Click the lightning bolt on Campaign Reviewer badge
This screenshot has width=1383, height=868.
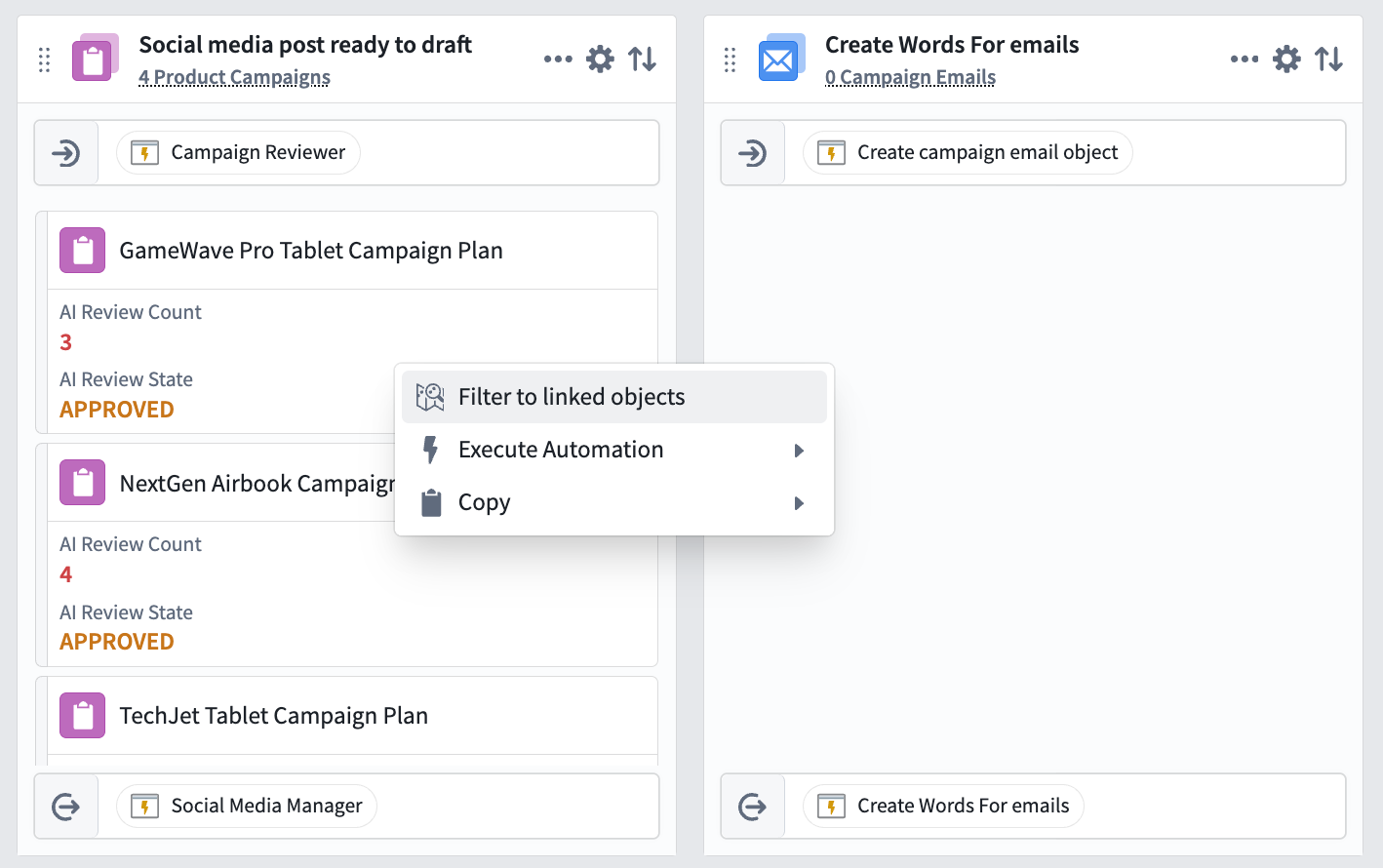pos(145,152)
